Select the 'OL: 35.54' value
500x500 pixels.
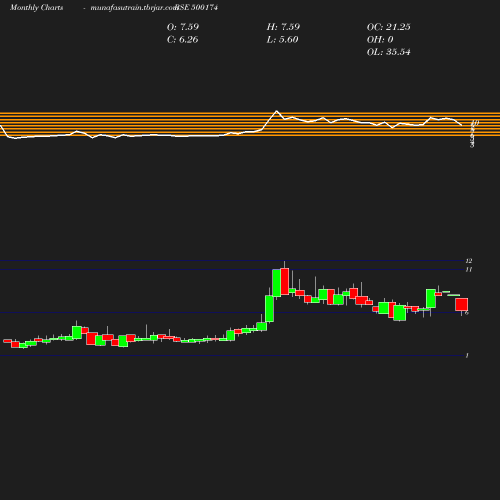point(389,52)
